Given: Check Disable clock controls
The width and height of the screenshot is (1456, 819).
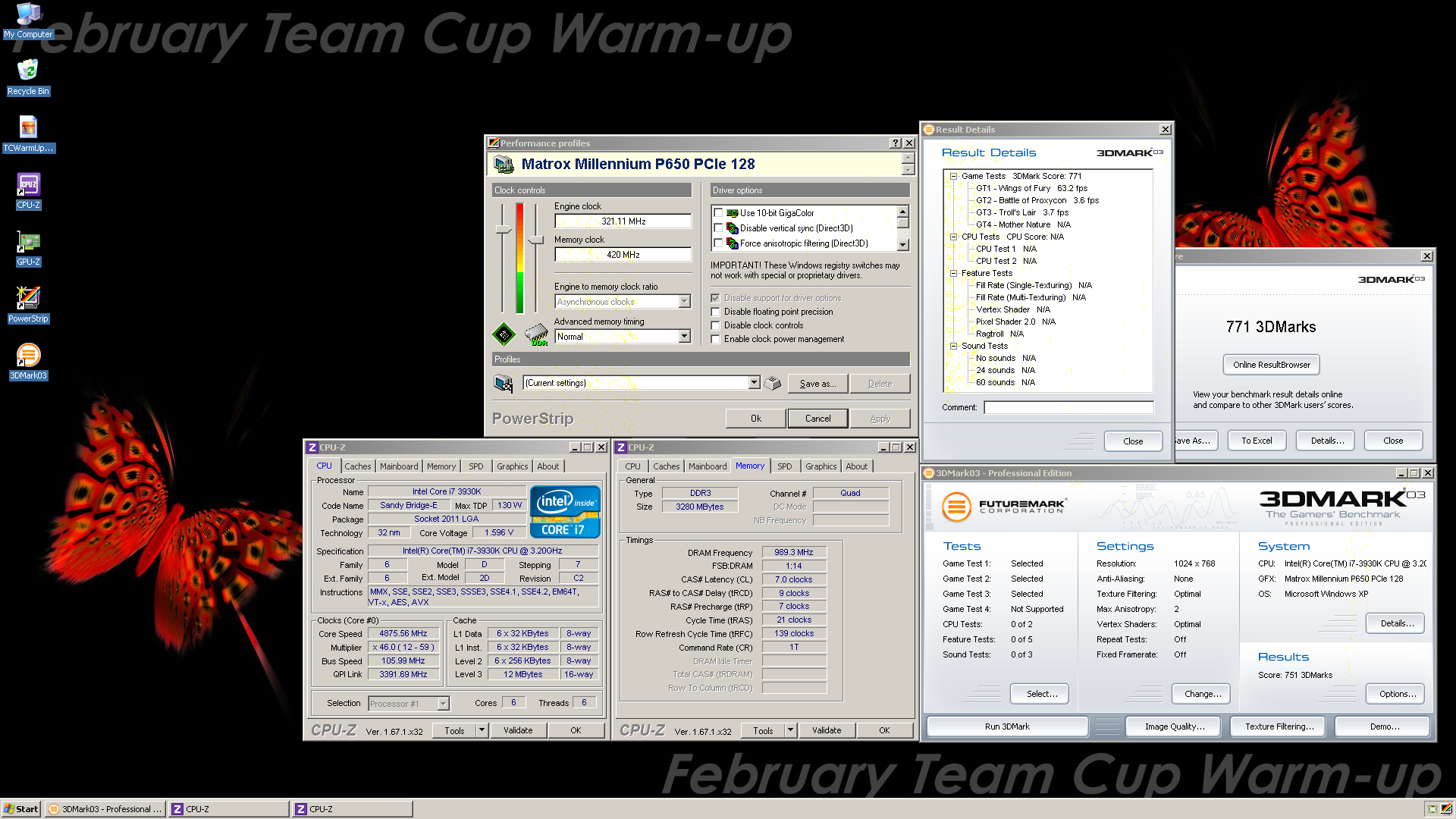Looking at the screenshot, I should coord(715,325).
